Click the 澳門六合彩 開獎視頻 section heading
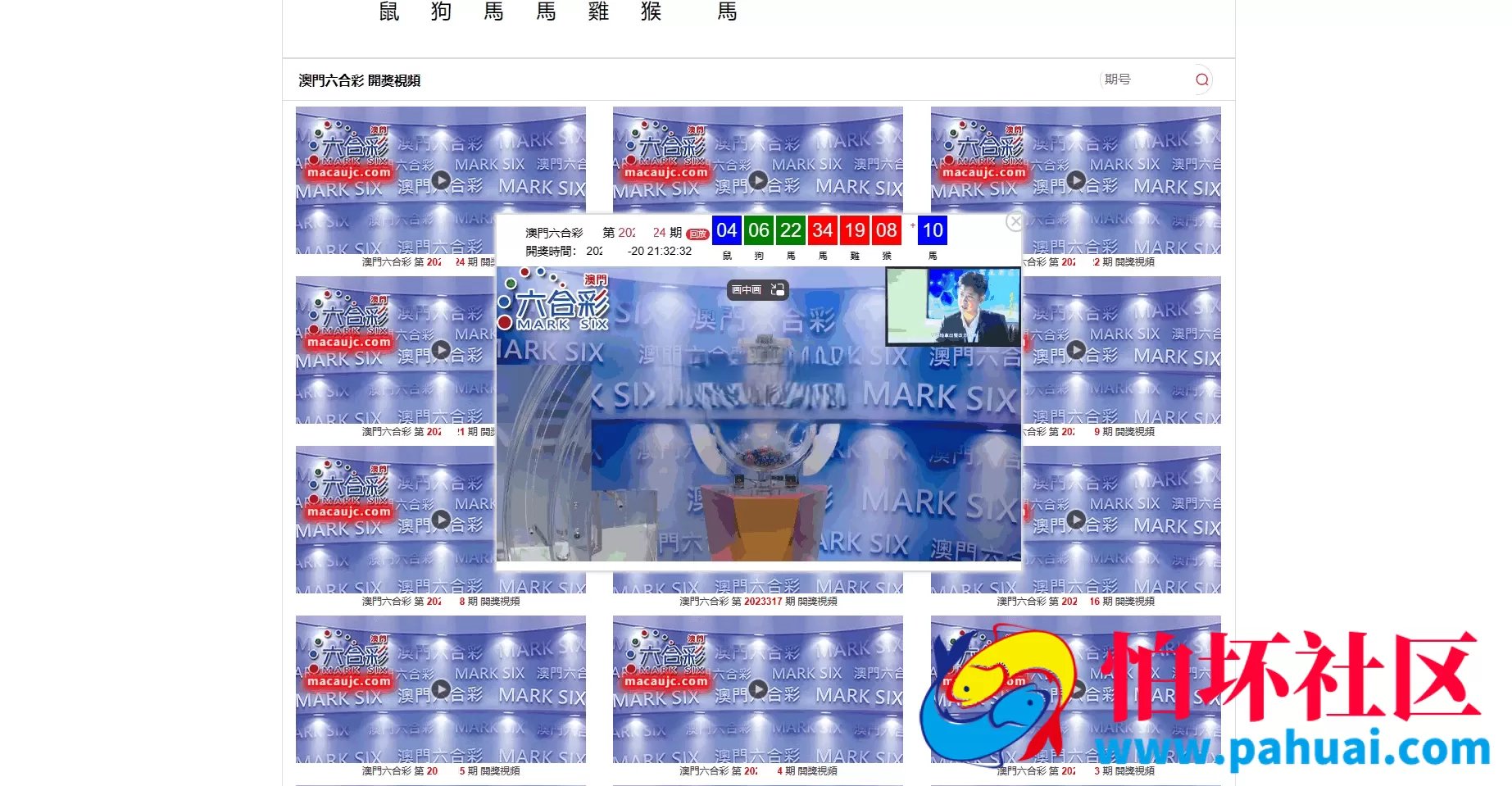Screen dimensions: 1512x786 tap(359, 80)
